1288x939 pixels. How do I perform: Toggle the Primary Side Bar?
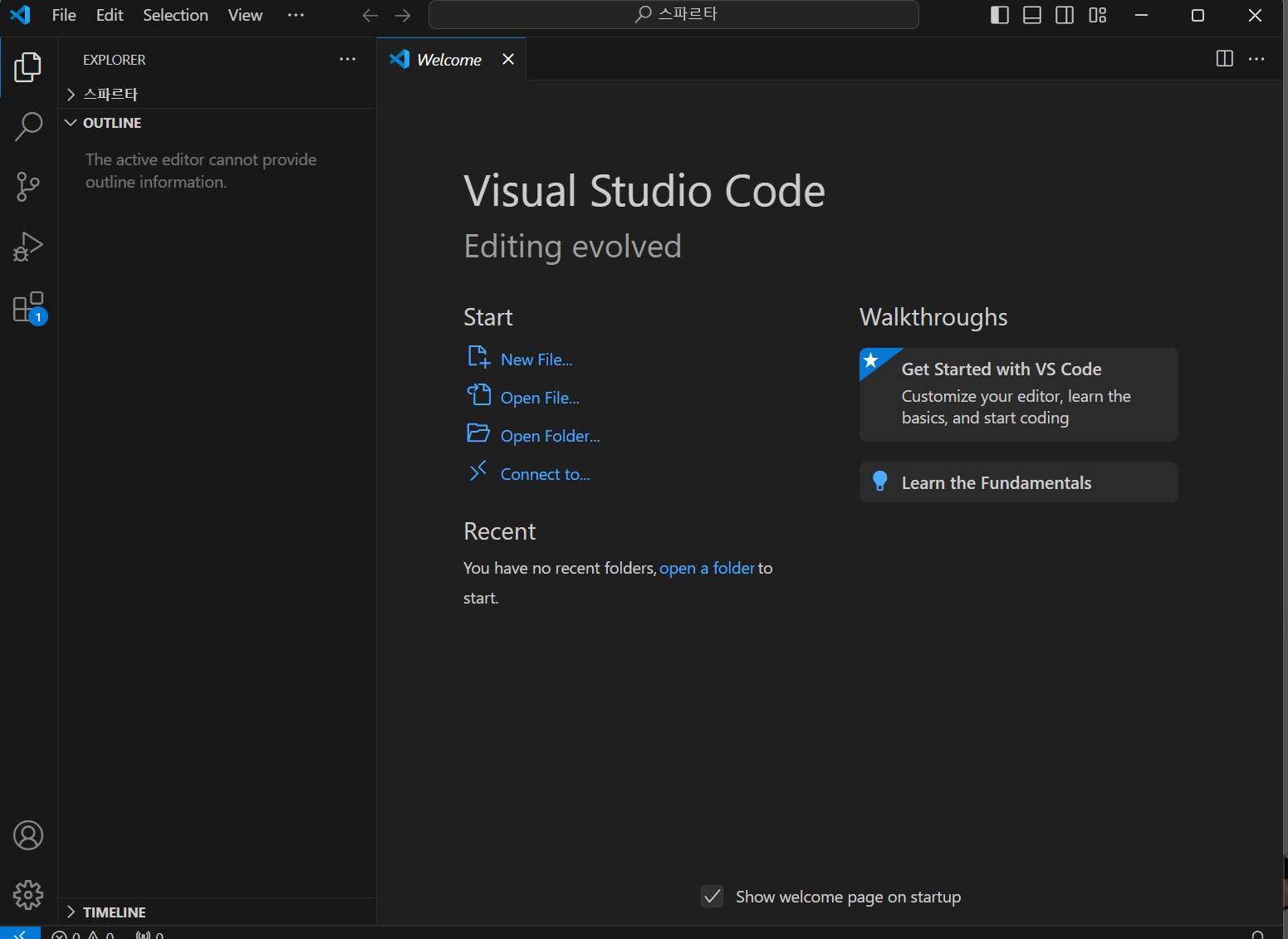tap(1000, 15)
